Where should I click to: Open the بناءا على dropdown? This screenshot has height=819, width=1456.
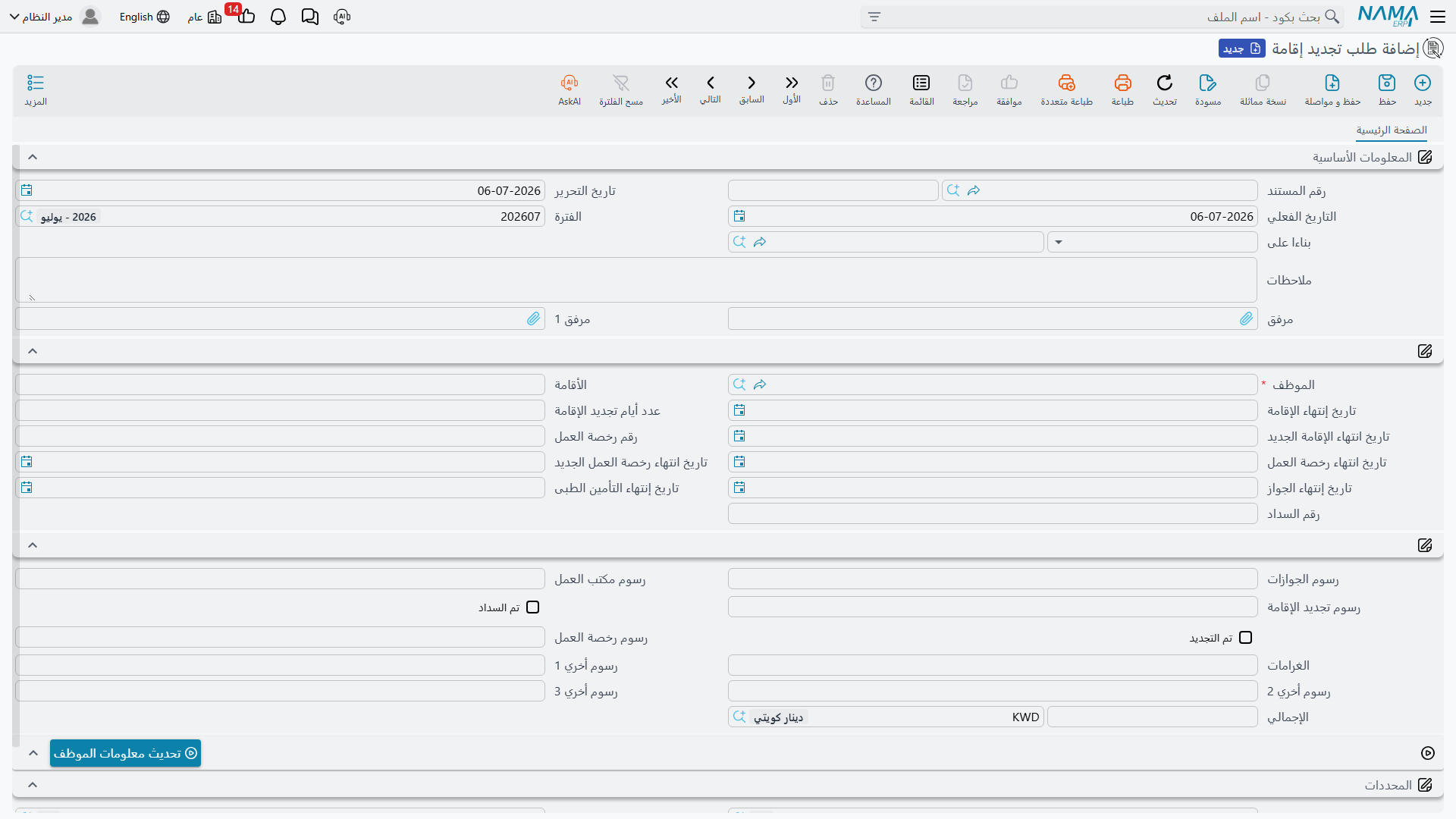[1152, 242]
